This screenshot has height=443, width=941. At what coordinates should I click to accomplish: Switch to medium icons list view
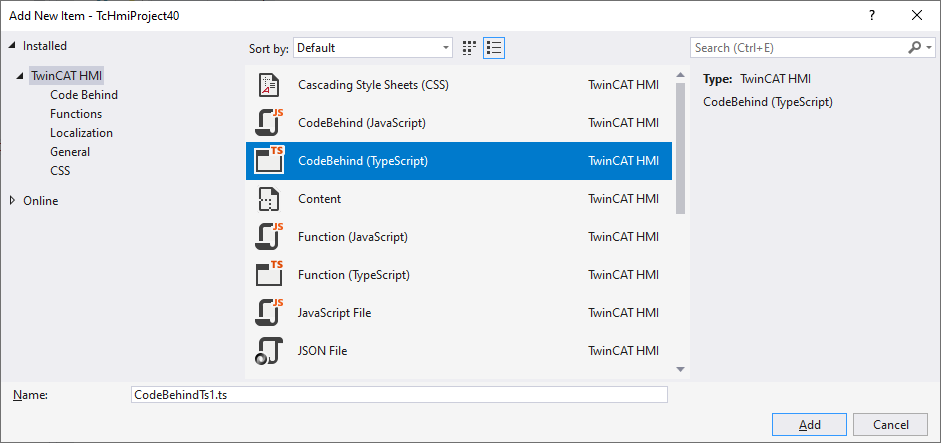point(494,48)
